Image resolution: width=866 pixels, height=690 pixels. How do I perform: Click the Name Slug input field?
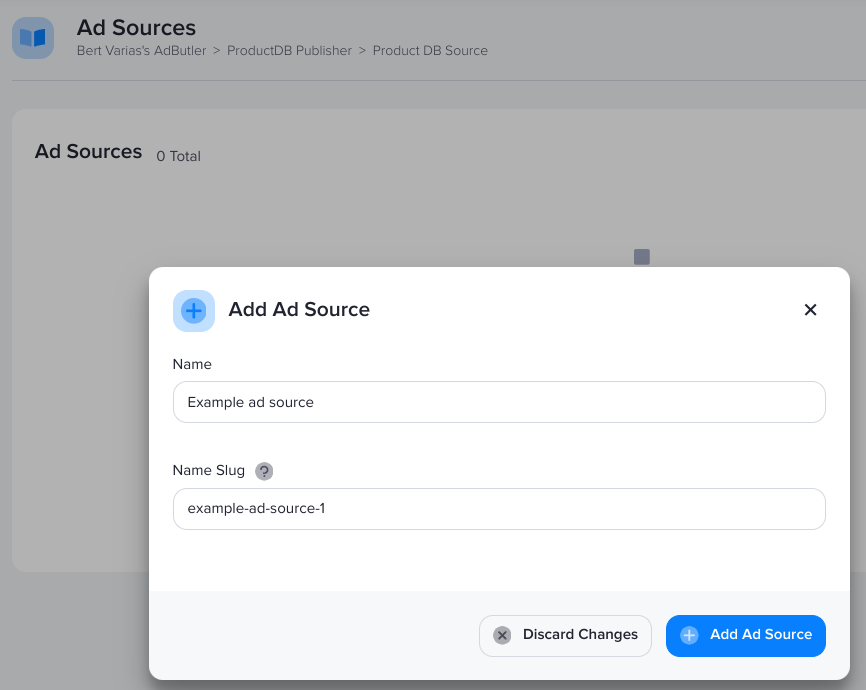click(499, 509)
